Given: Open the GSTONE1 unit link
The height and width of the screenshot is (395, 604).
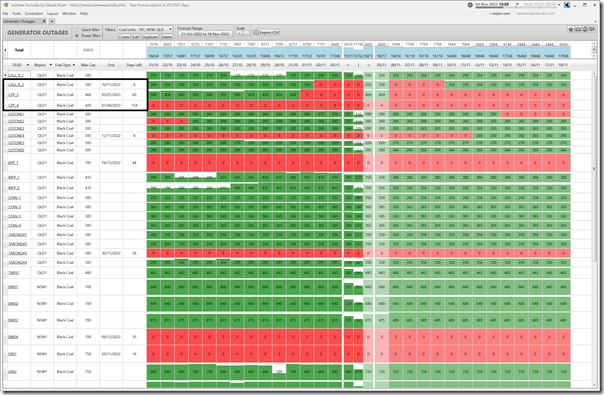Looking at the screenshot, I should [16, 114].
